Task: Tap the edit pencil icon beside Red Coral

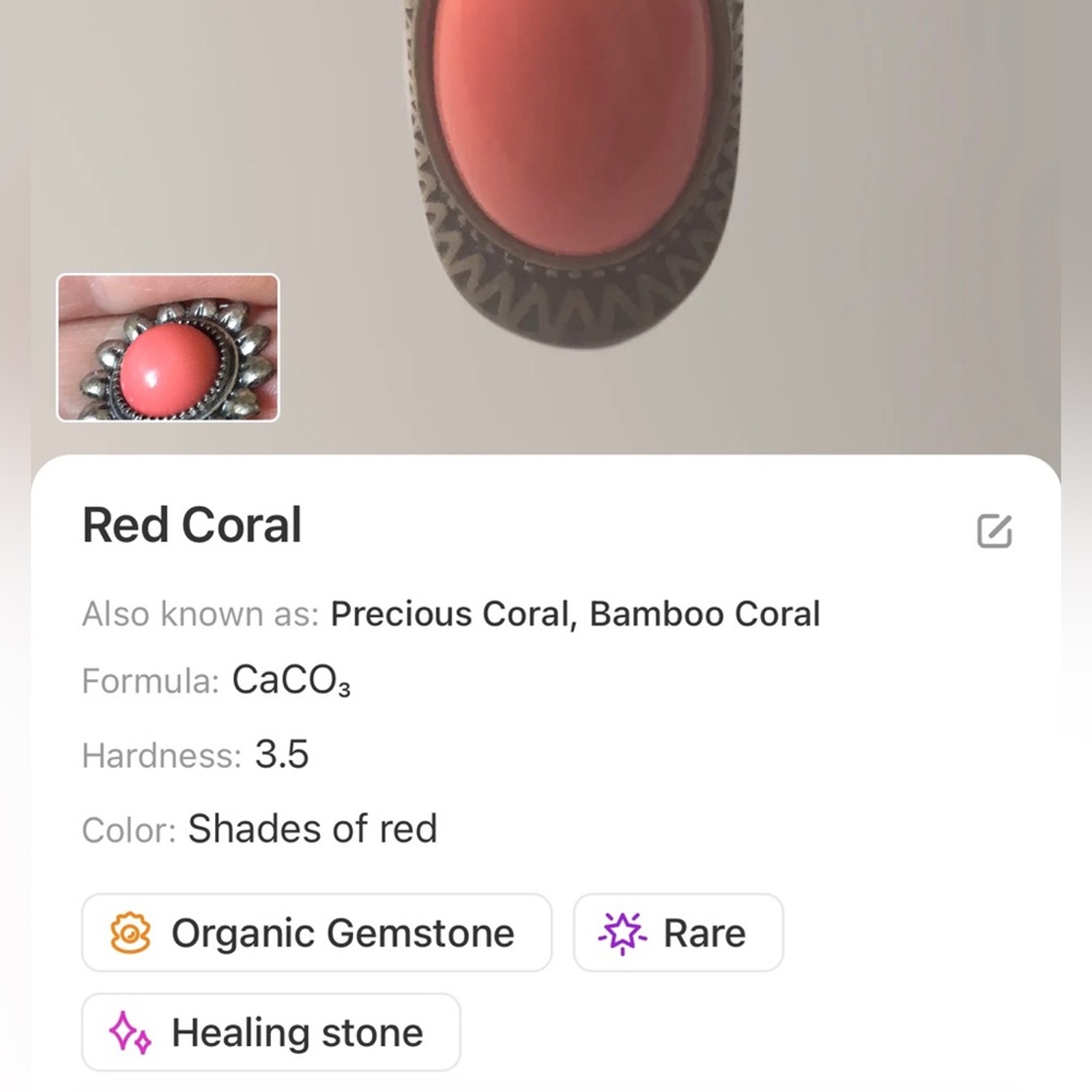Action: (x=994, y=531)
